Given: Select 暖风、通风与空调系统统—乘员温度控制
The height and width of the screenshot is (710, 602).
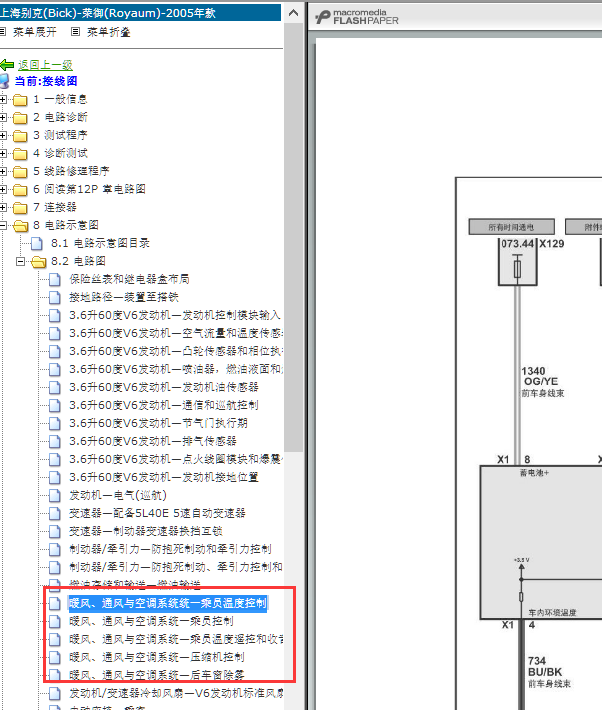Looking at the screenshot, I should (168, 603).
